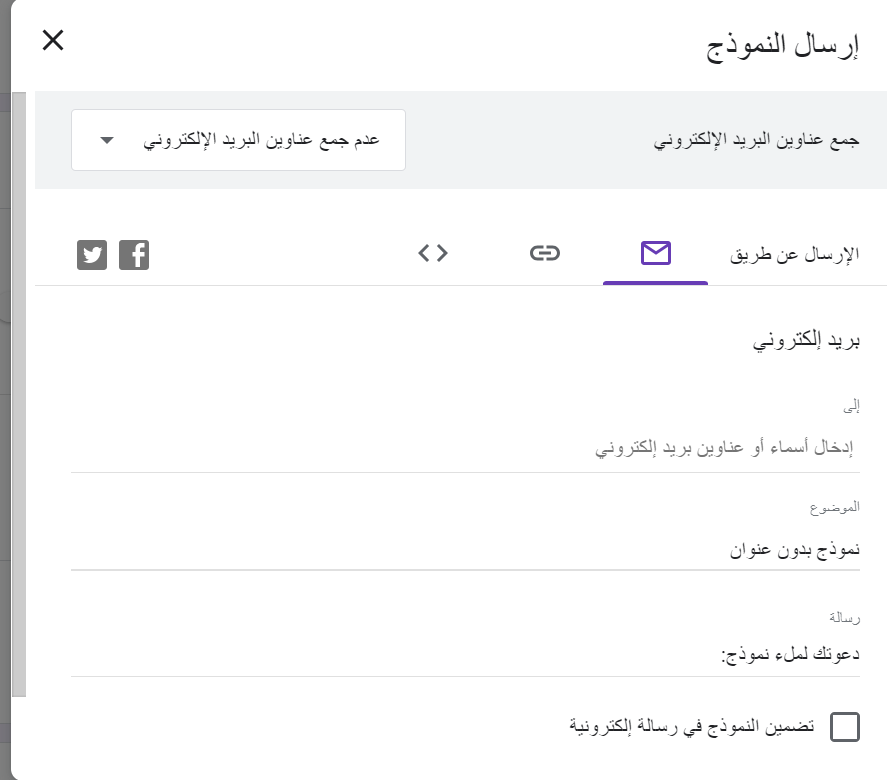Enable تضمين النموذج في رسالة إلكترونية checkbox
The height and width of the screenshot is (780, 887).
844,727
